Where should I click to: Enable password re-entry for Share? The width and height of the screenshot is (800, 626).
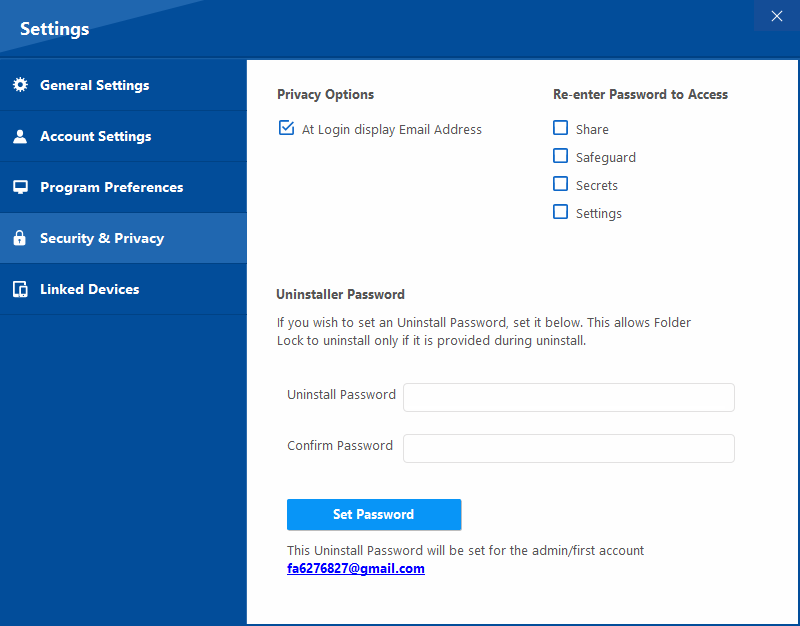(560, 128)
